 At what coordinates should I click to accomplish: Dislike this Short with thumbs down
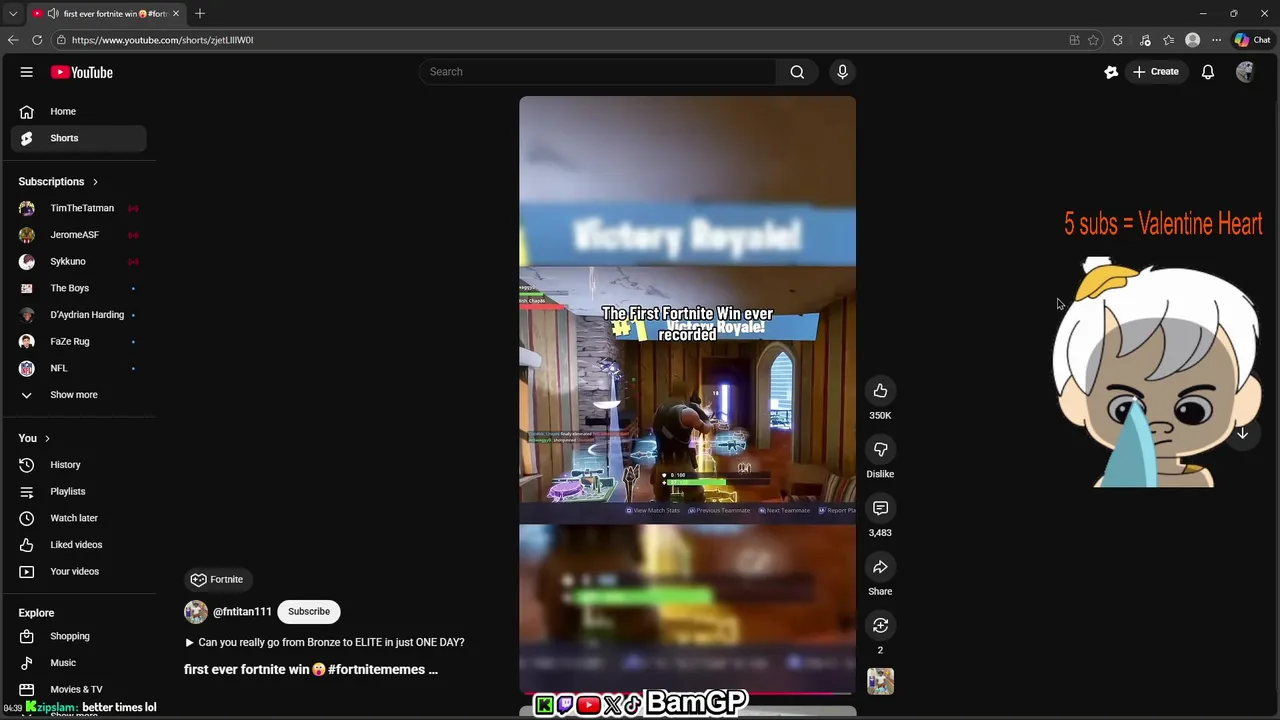click(880, 450)
